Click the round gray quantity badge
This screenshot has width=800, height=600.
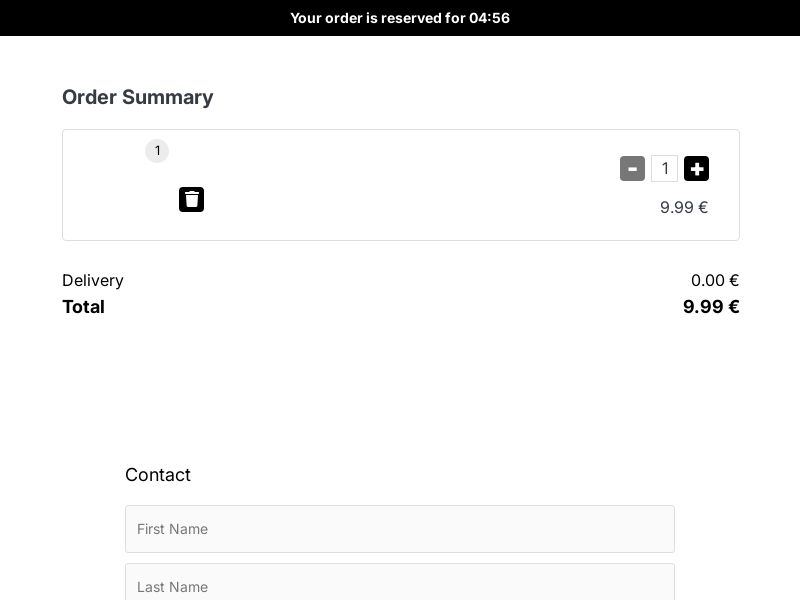[x=157, y=151]
